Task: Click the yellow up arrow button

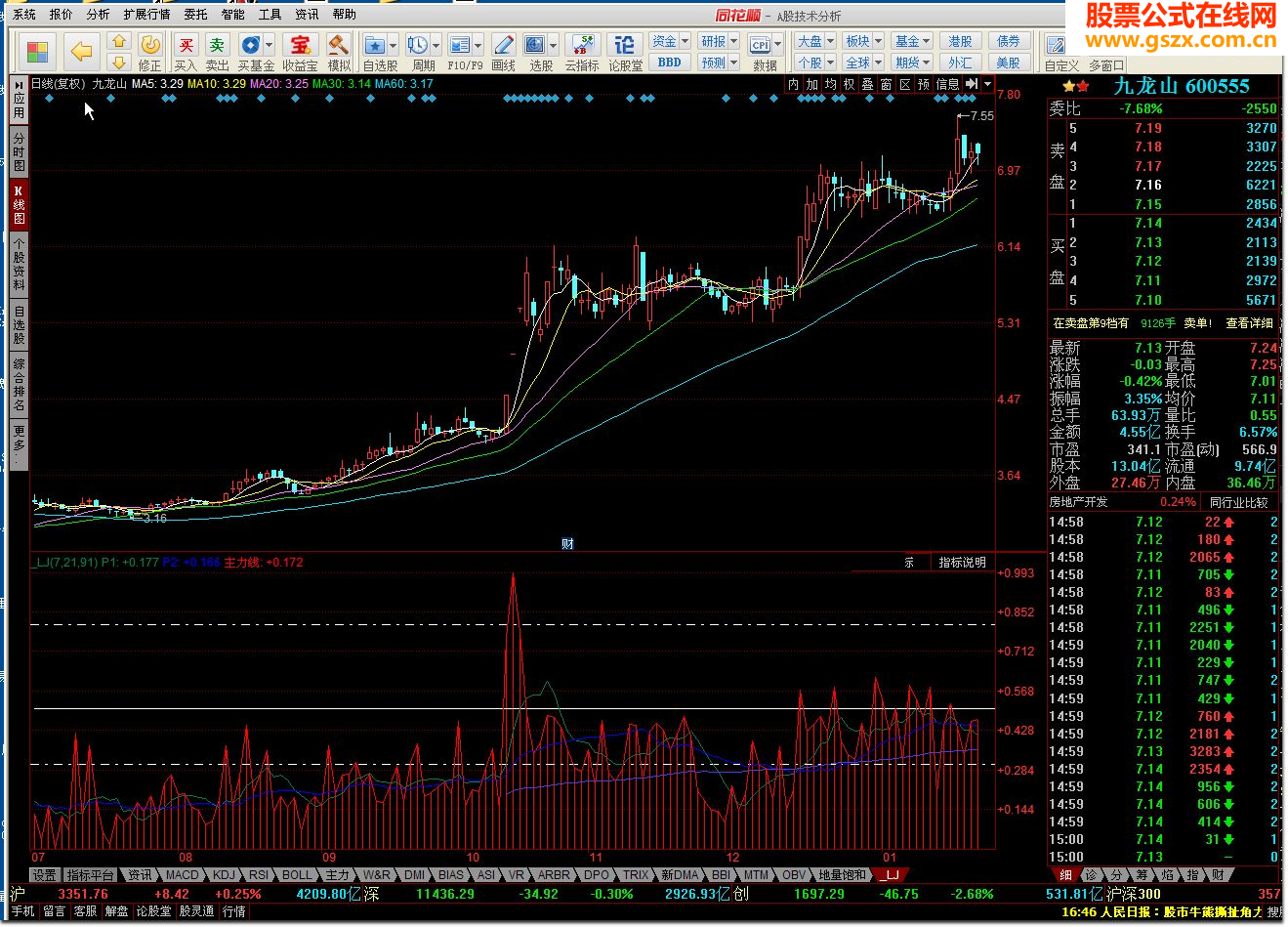Action: coord(119,42)
